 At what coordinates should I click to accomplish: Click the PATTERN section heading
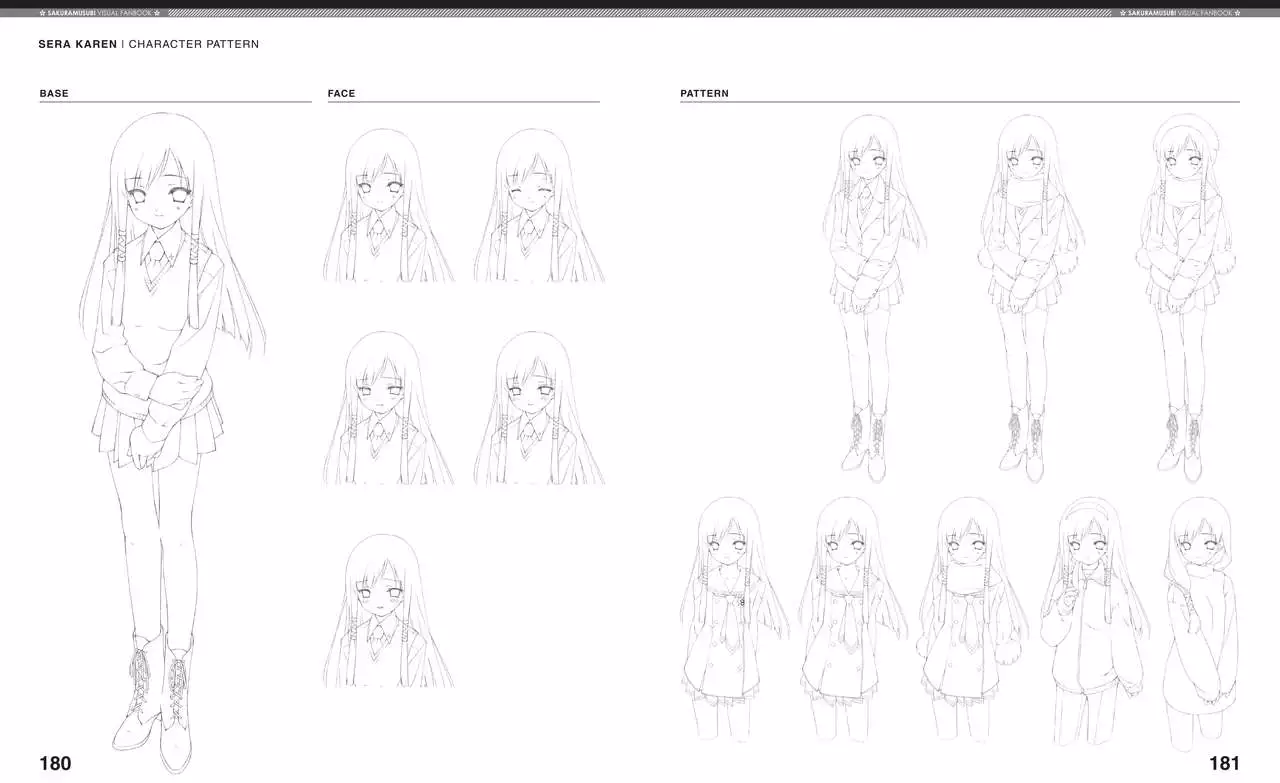click(704, 94)
